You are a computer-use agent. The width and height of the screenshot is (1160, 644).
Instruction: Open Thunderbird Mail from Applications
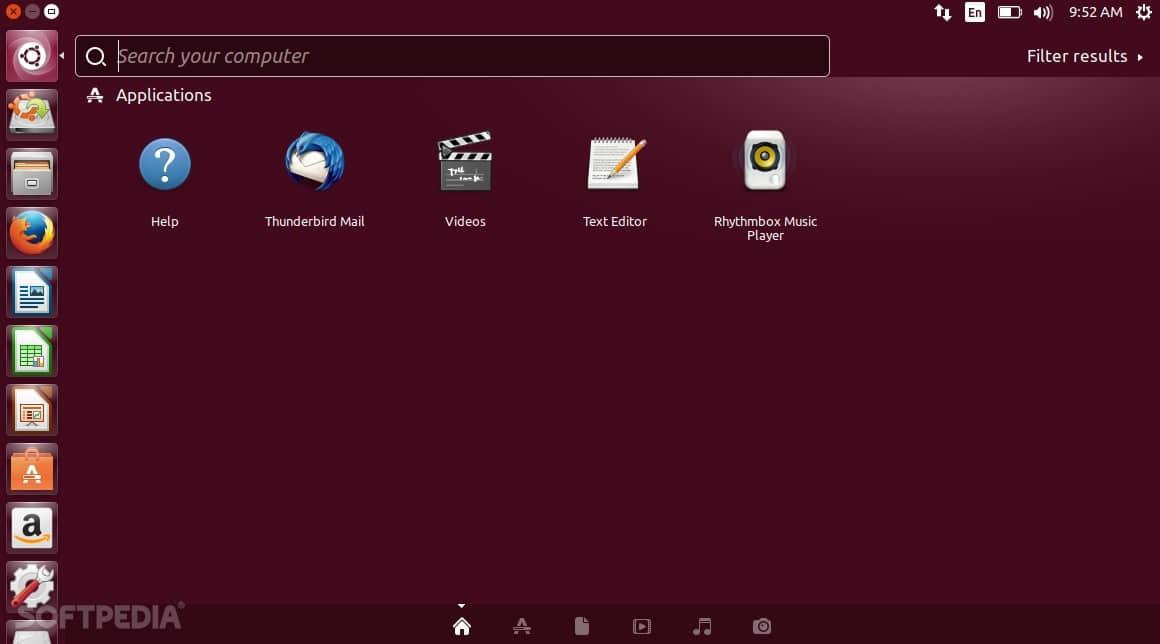click(314, 164)
